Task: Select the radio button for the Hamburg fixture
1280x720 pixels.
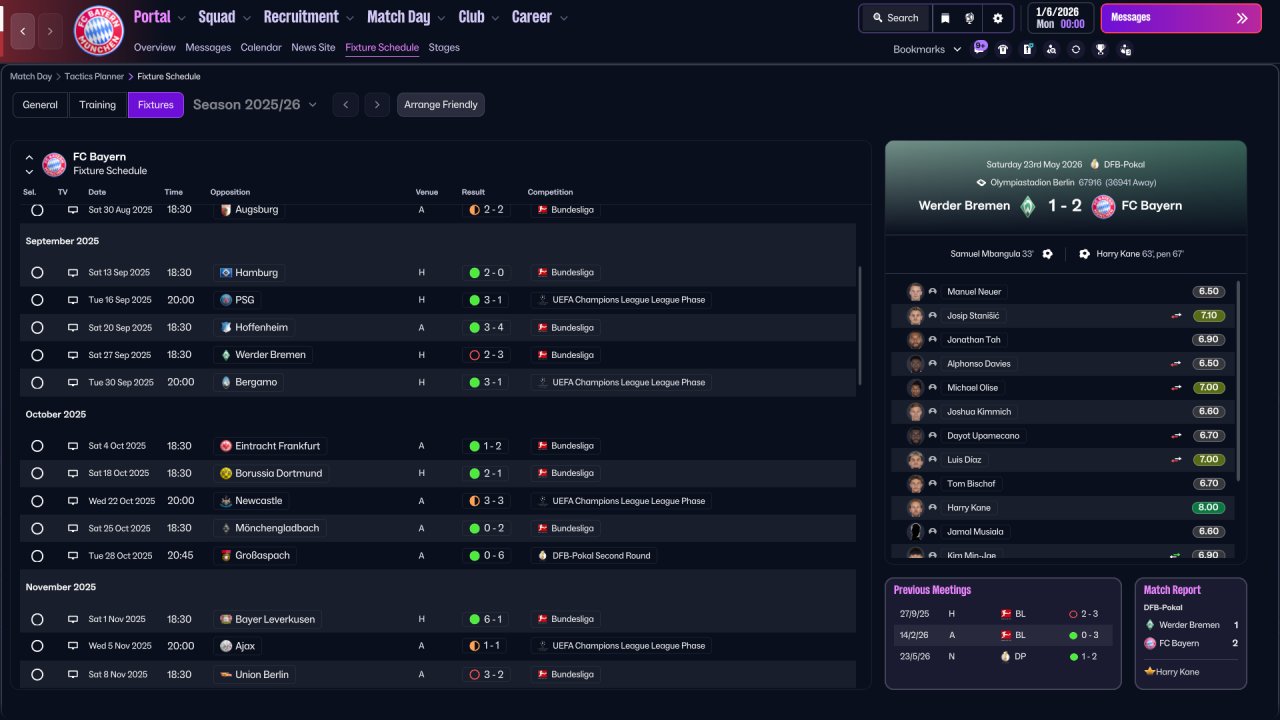Action: click(37, 272)
